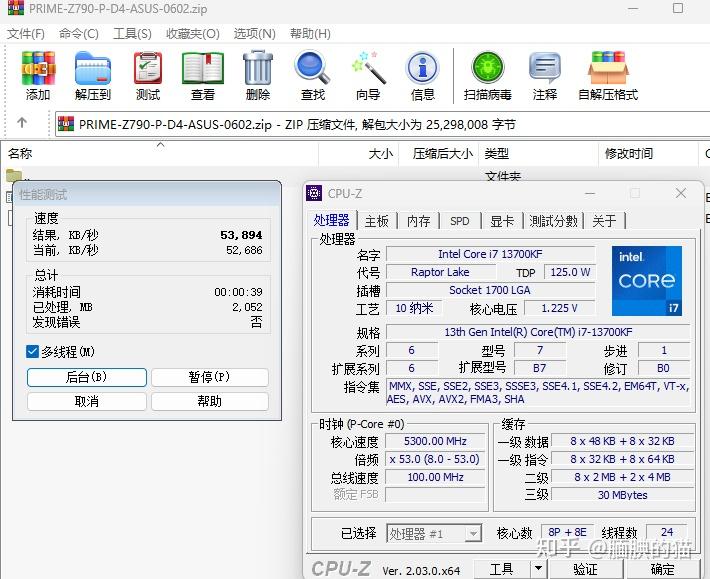
Task: Click the 消耗时间 value 00:00:39
Action: click(x=239, y=292)
